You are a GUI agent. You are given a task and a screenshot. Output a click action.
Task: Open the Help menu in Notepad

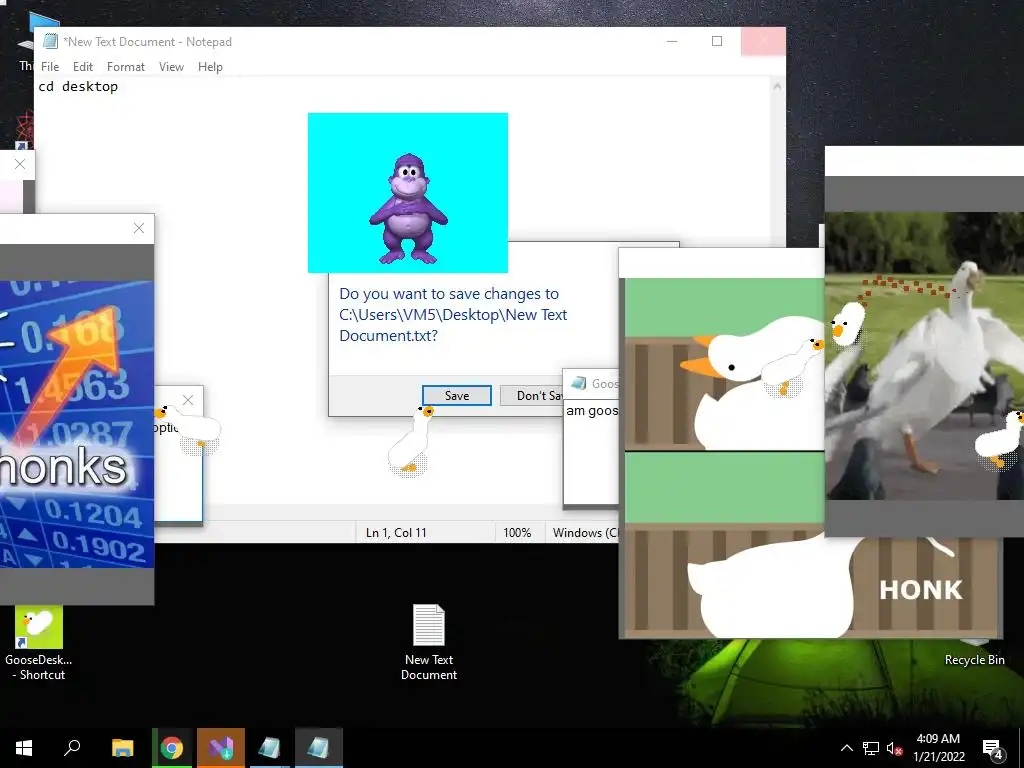(210, 67)
